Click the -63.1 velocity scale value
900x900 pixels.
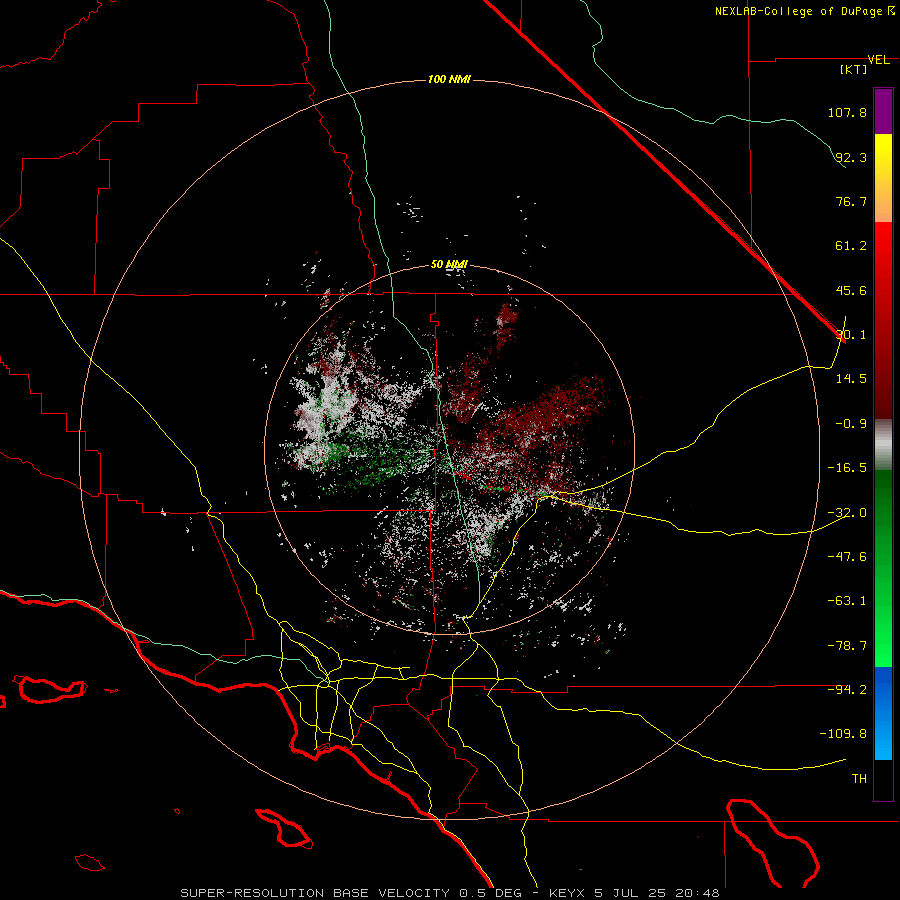(847, 601)
